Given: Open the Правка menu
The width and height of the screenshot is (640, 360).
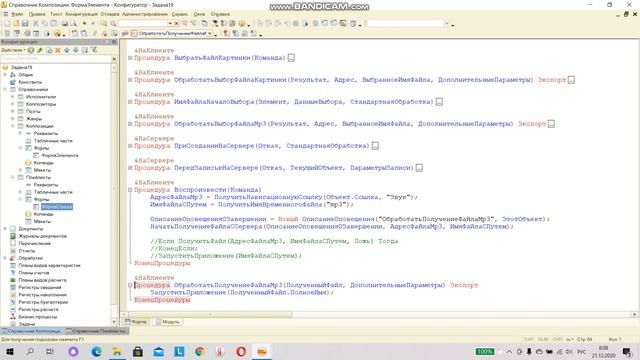Looking at the screenshot, I should click(37, 14).
